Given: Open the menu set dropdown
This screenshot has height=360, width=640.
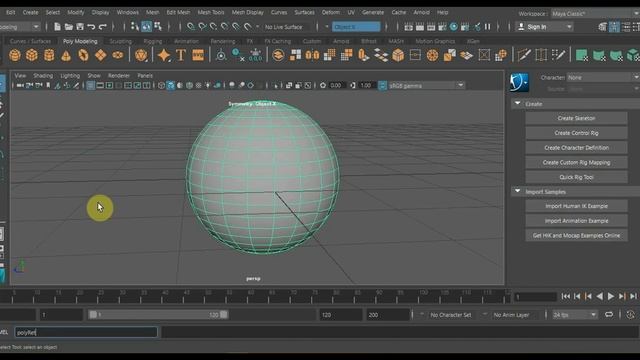Looking at the screenshot, I should click(x=20, y=27).
